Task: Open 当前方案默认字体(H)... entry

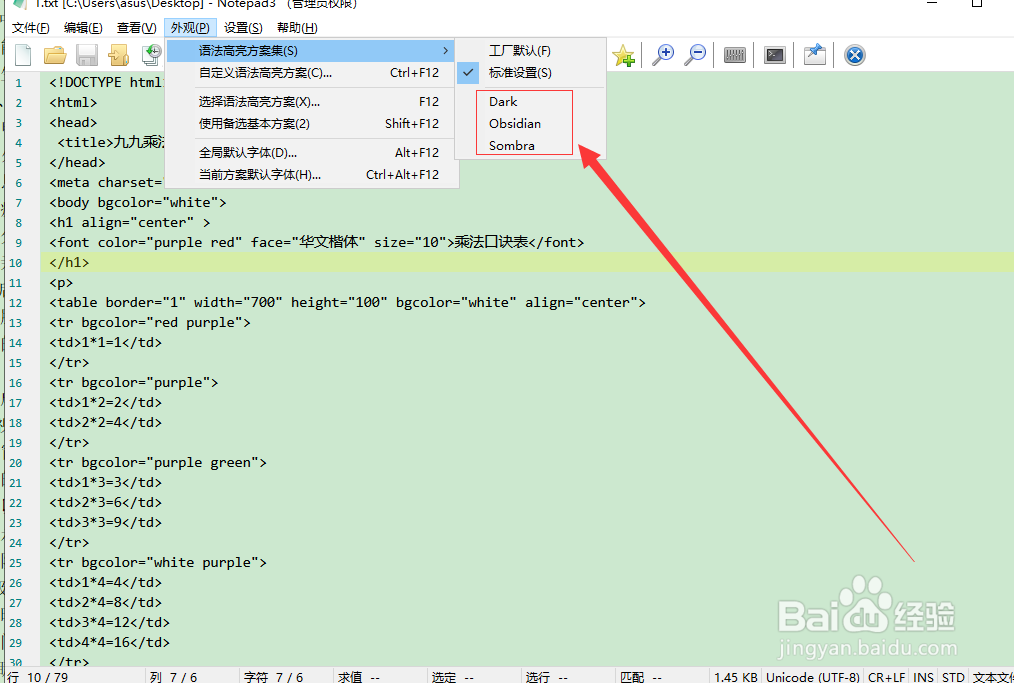Action: (311, 175)
